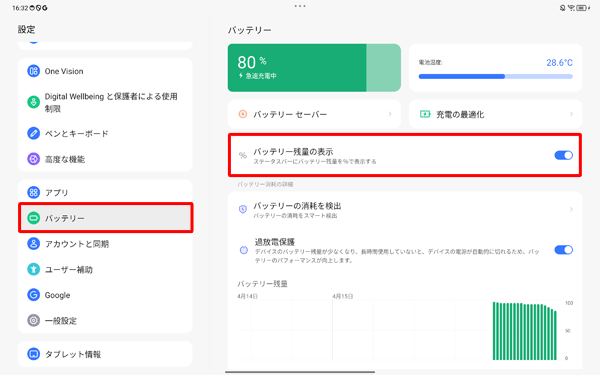Disable the 過放電保護 switch
This screenshot has width=600, height=375.
[563, 250]
